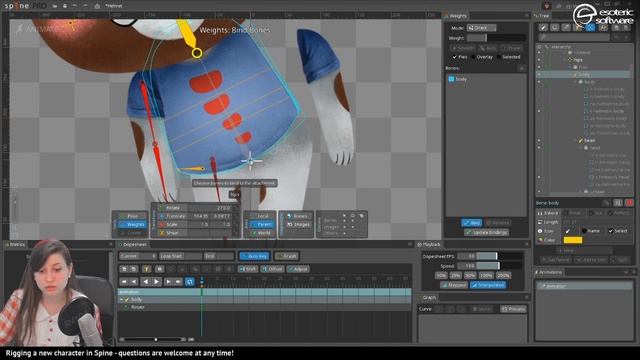The width and height of the screenshot is (640, 360).
Task: Select the Rotate timeline row in dopesheet
Action: [264, 307]
